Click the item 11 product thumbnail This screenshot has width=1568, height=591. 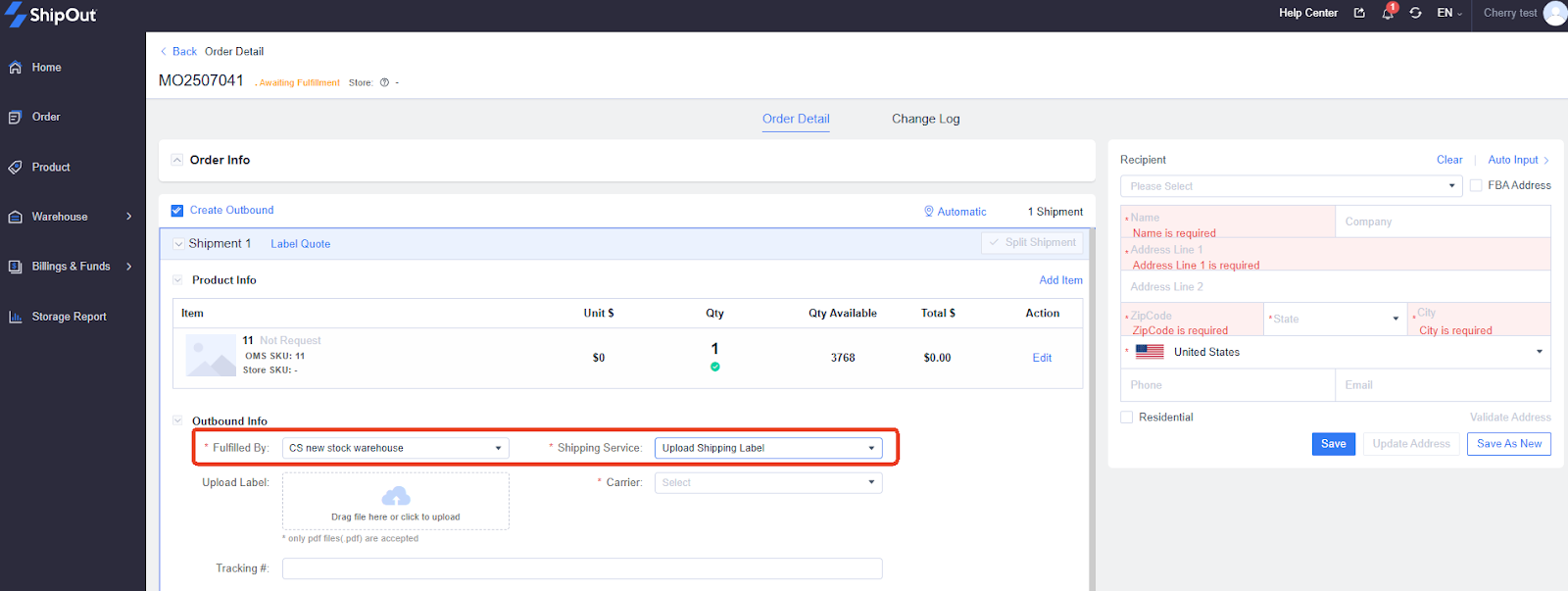[212, 355]
